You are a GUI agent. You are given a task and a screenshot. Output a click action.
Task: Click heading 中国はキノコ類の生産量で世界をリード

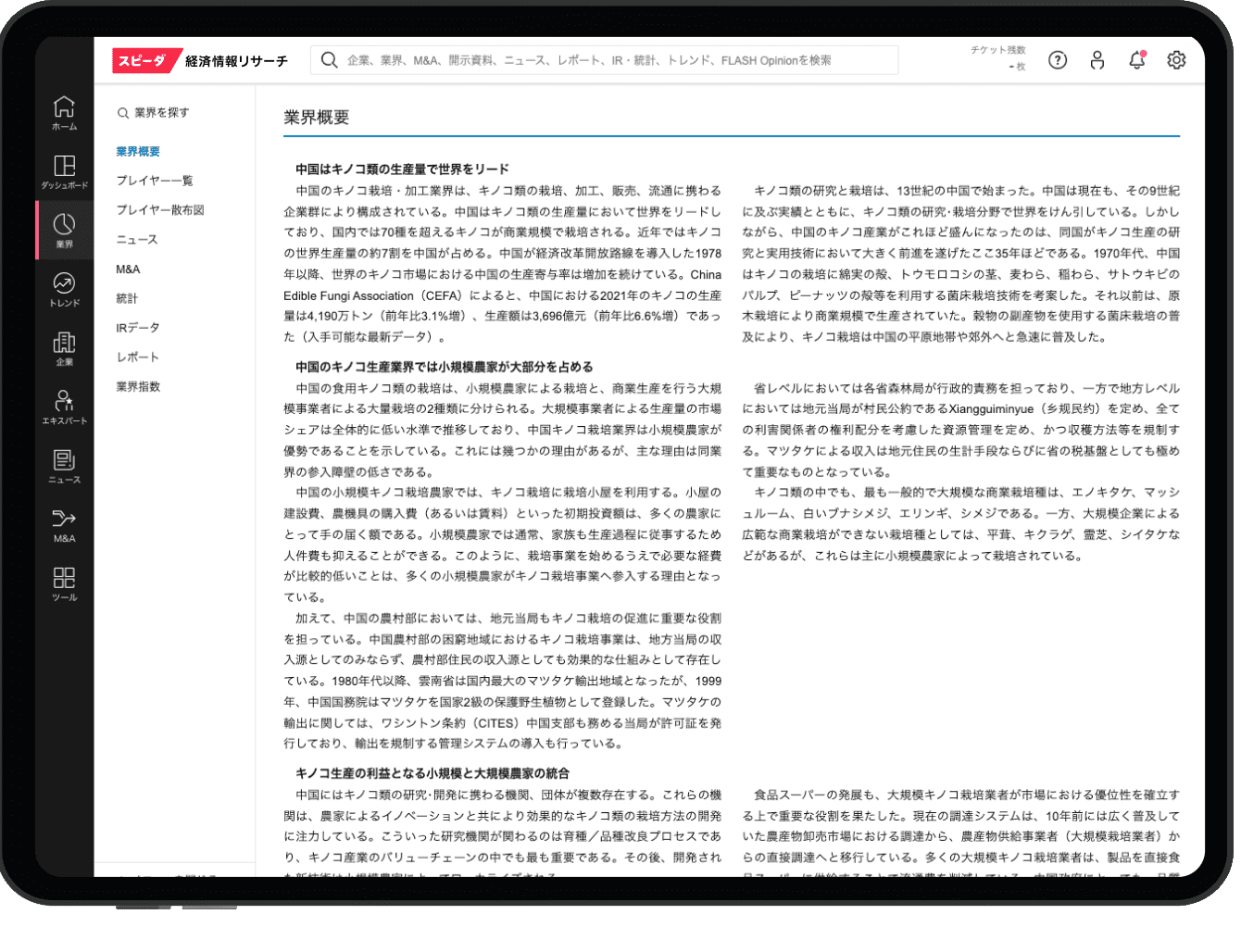tap(402, 169)
